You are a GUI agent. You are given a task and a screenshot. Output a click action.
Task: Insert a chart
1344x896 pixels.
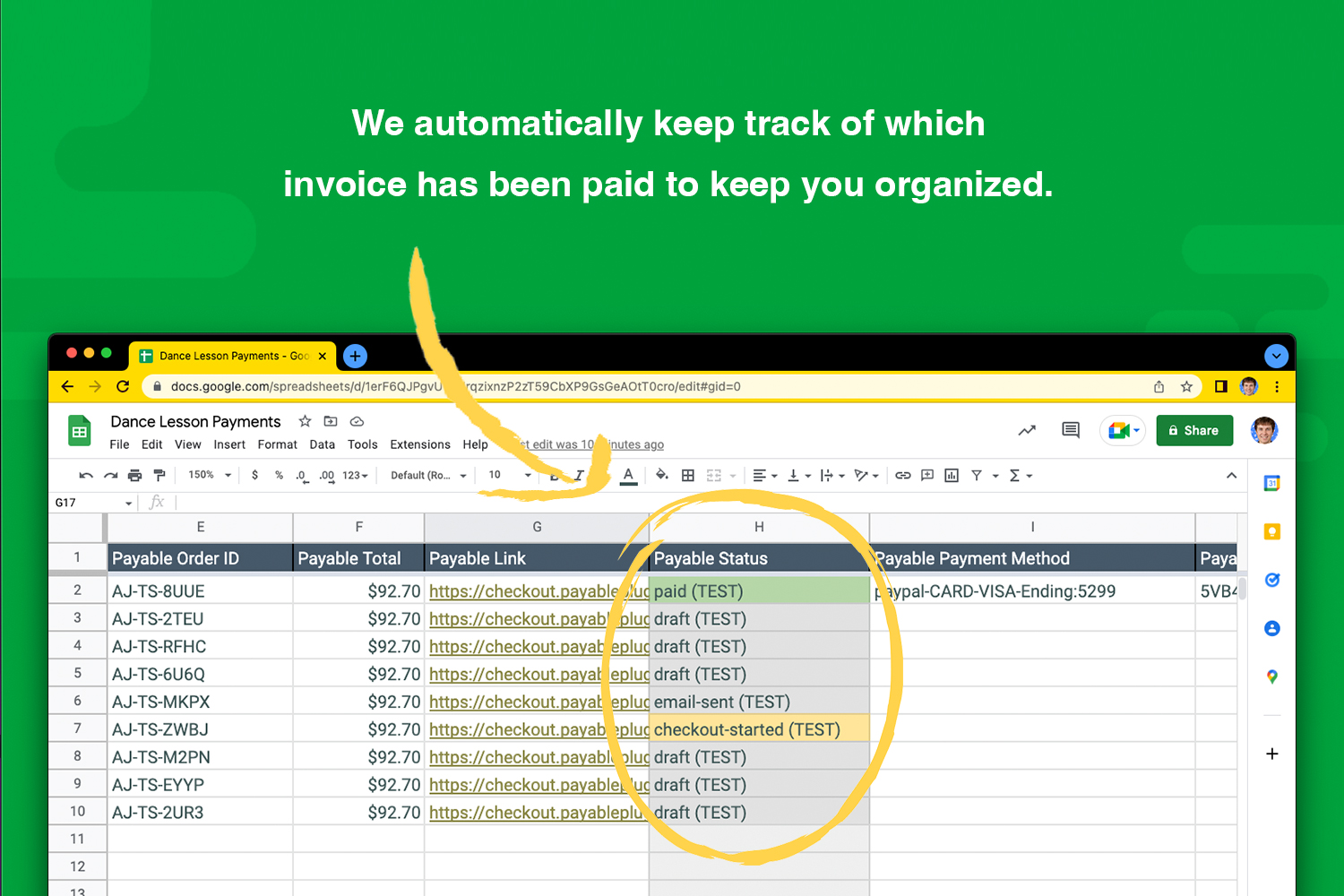tap(952, 475)
